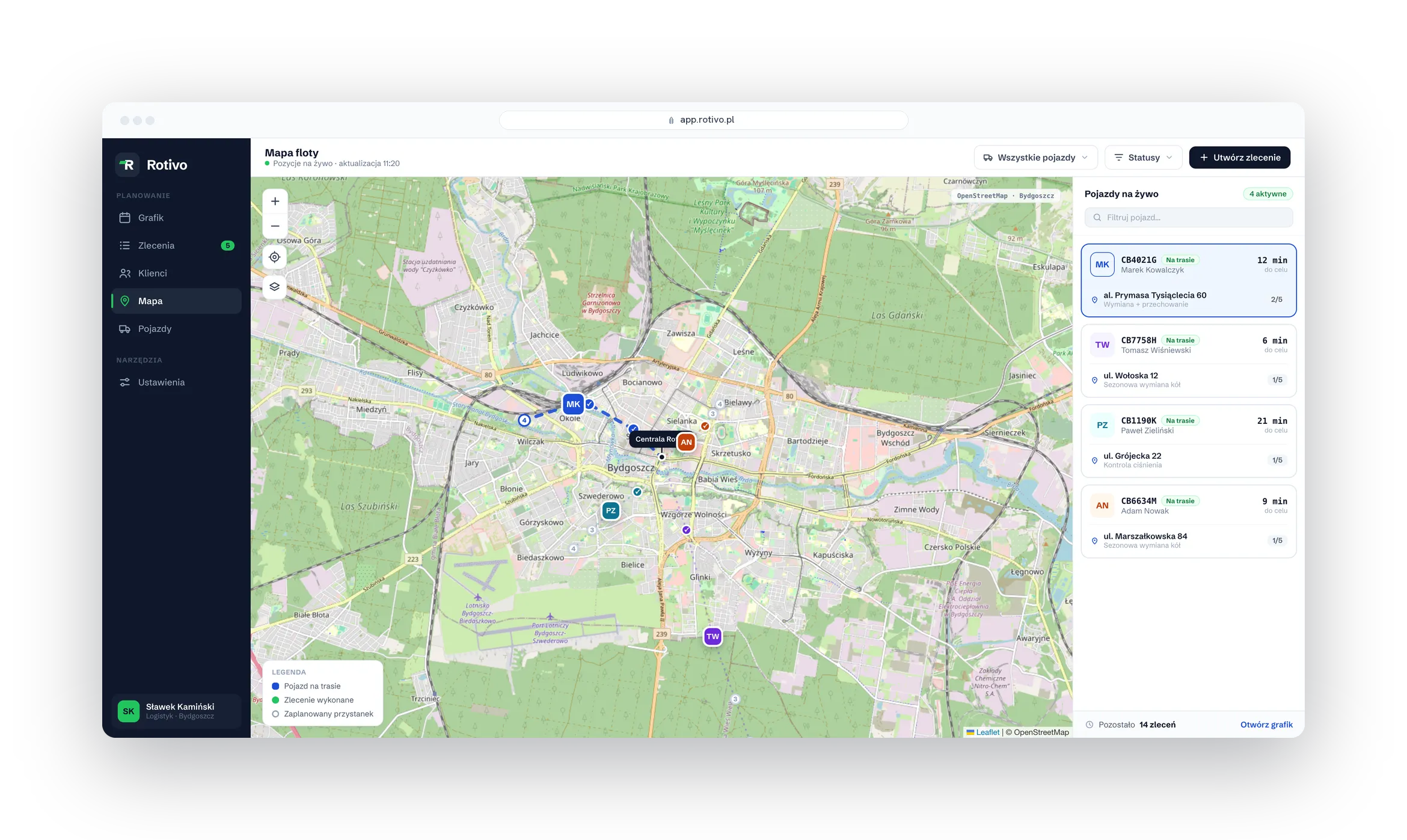1407x840 pixels.
Task: Focus the Filtruj pojazd search field
Action: click(x=1188, y=218)
